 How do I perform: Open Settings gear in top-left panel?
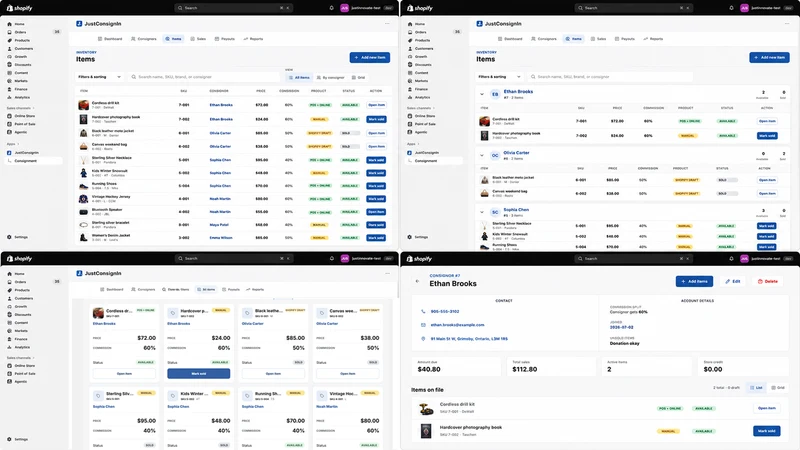point(9,237)
